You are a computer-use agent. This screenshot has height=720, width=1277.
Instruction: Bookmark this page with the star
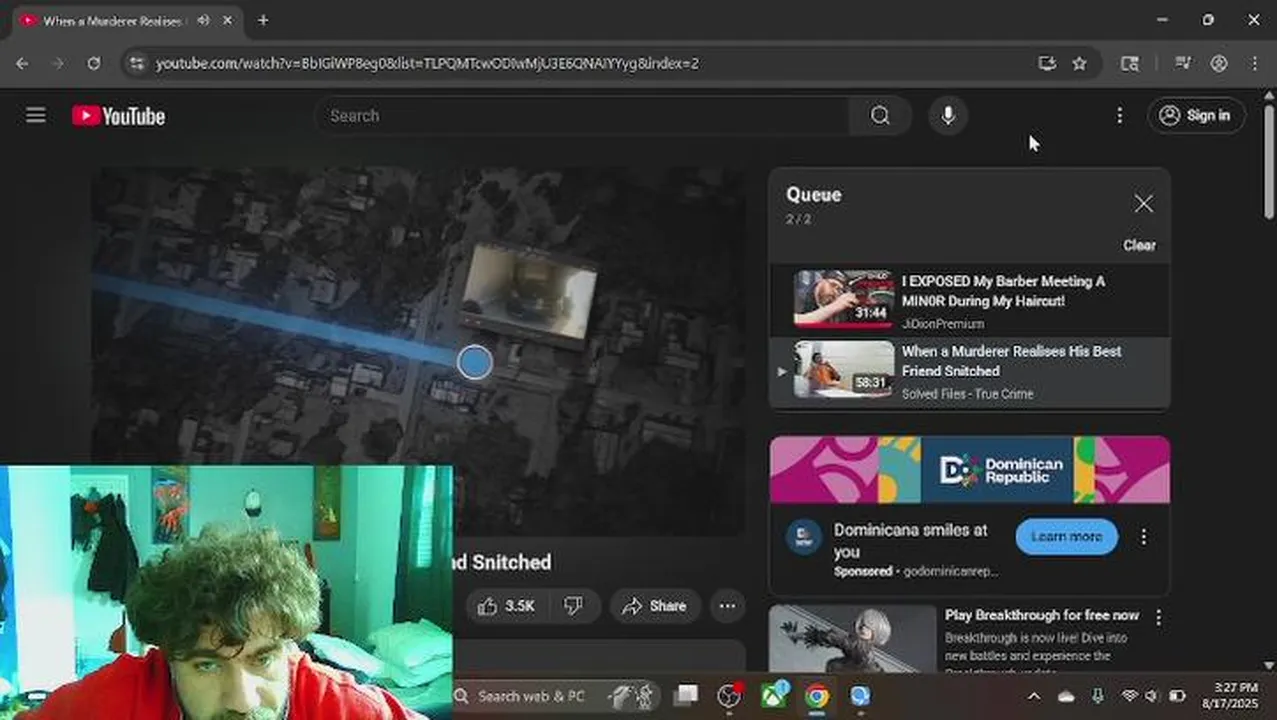tap(1079, 63)
